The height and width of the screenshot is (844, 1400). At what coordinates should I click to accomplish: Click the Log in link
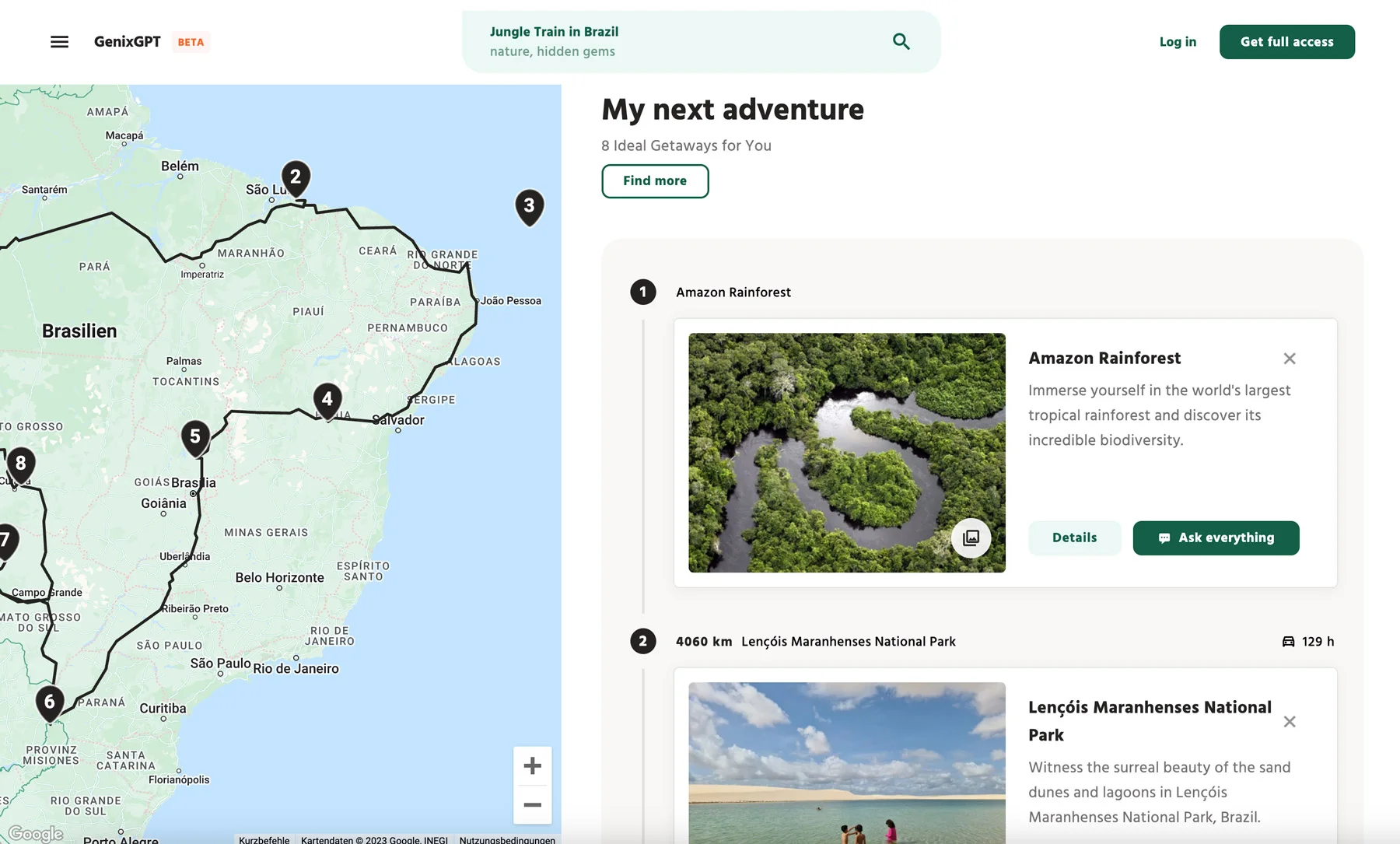pos(1178,42)
